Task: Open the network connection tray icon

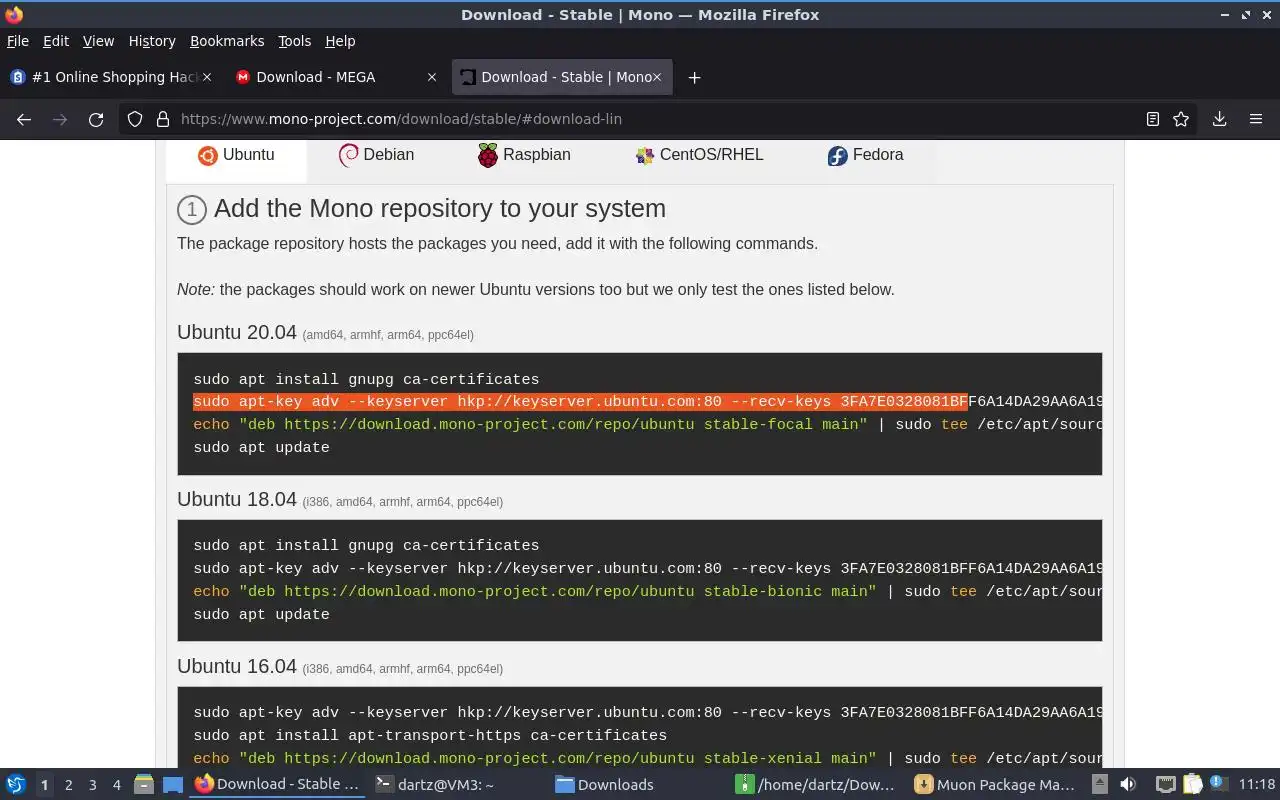Action: pyautogui.click(x=1165, y=785)
